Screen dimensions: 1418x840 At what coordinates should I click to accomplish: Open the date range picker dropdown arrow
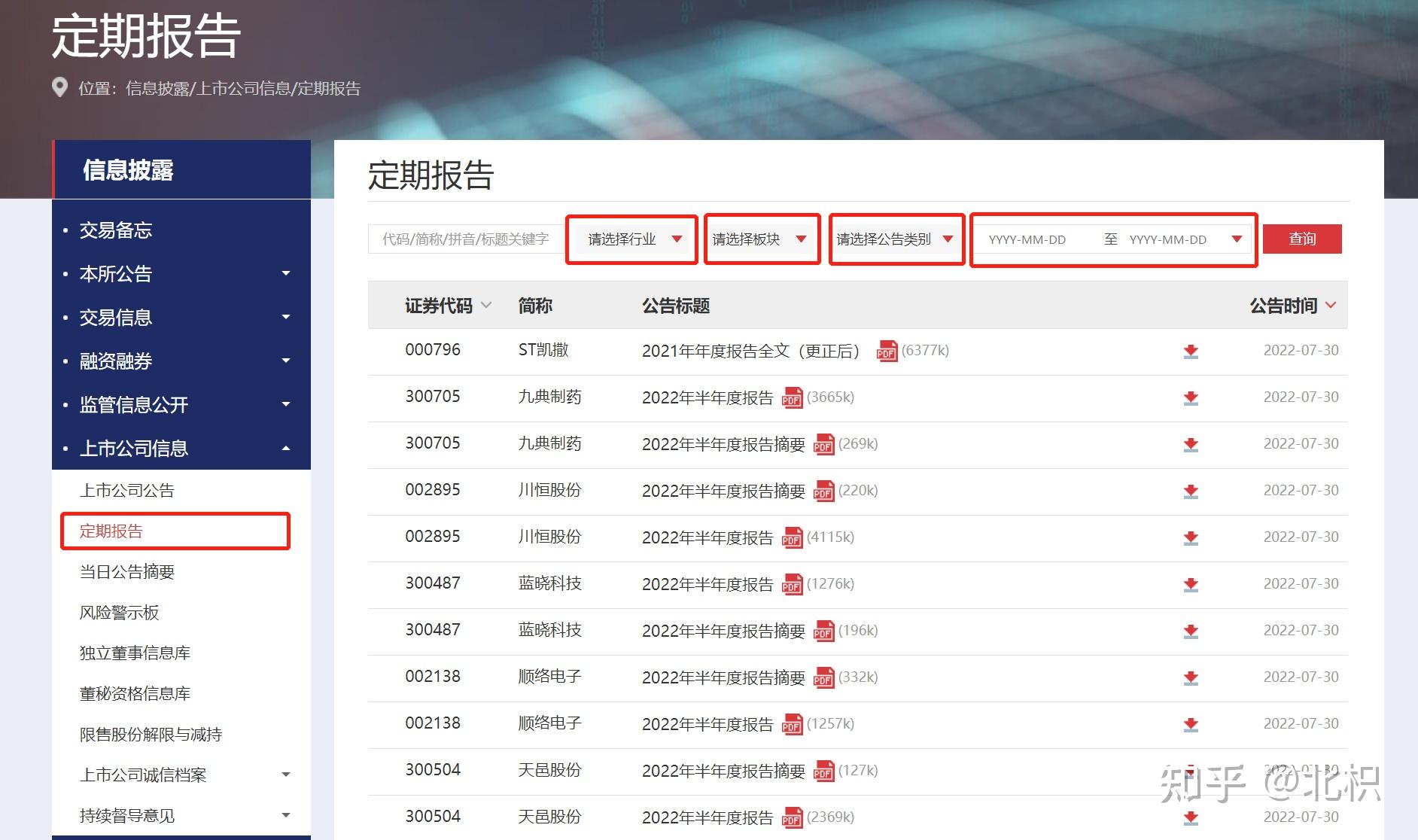coord(1237,239)
